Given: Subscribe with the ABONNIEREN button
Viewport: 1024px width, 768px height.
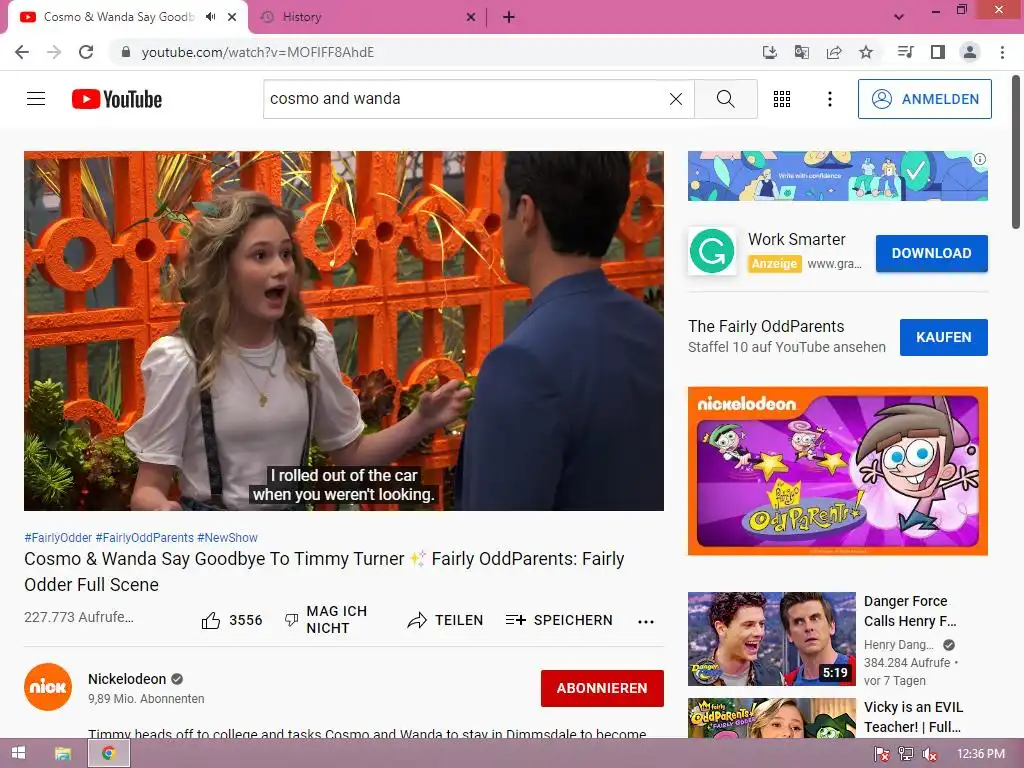Looking at the screenshot, I should click(x=602, y=688).
